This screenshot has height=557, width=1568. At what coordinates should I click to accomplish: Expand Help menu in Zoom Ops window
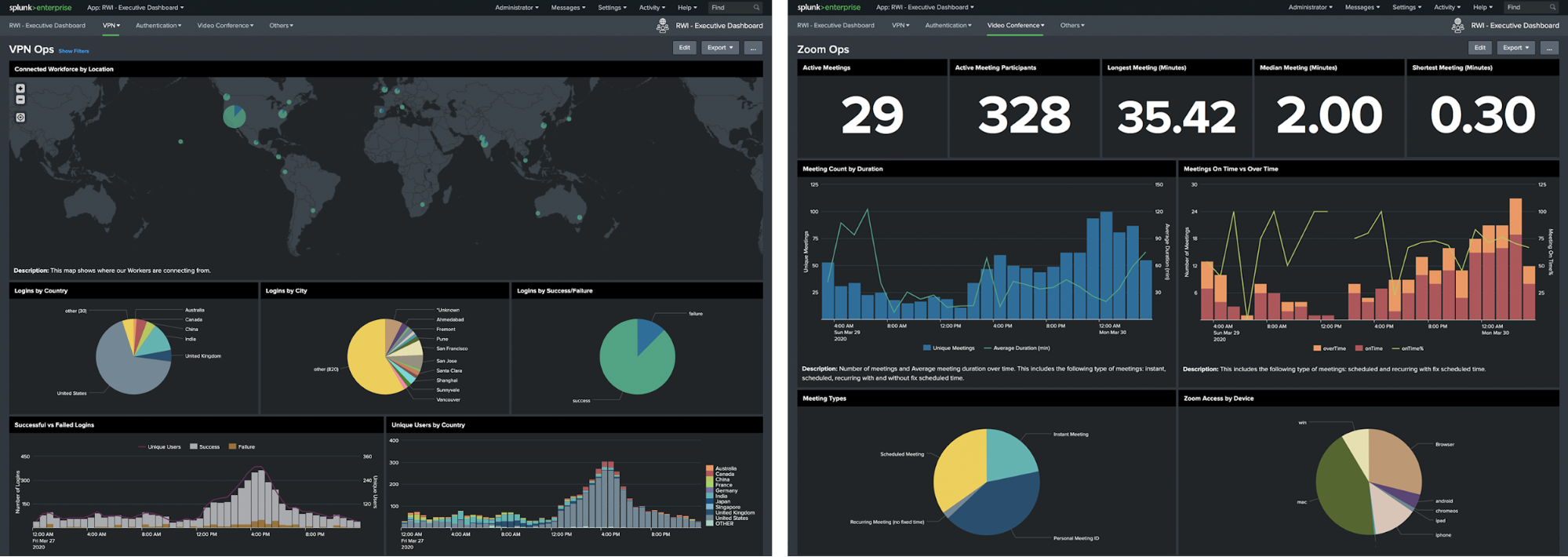click(x=1483, y=7)
